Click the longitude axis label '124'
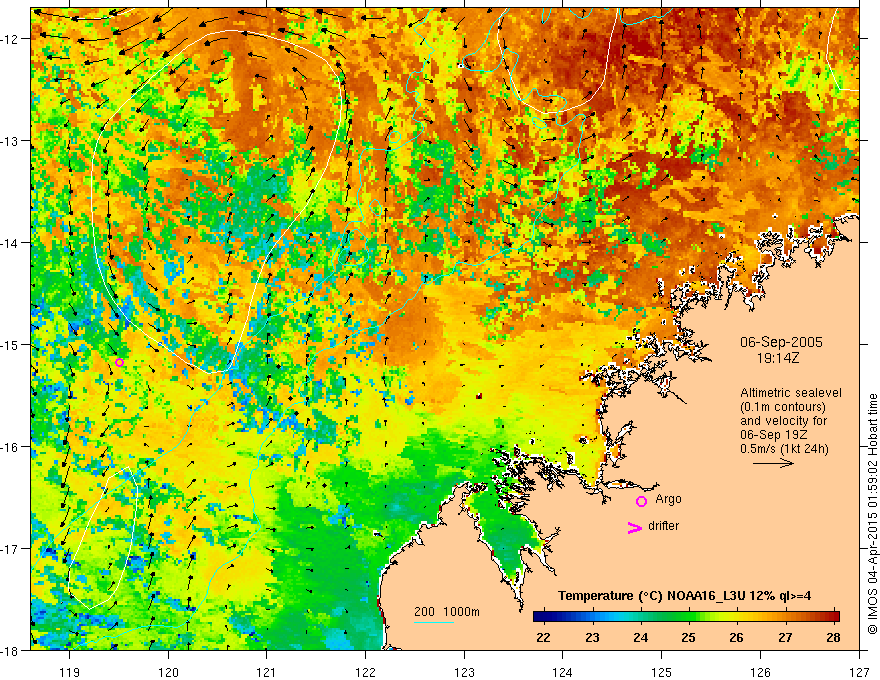Screen dimensions: 880x680 click(x=563, y=672)
